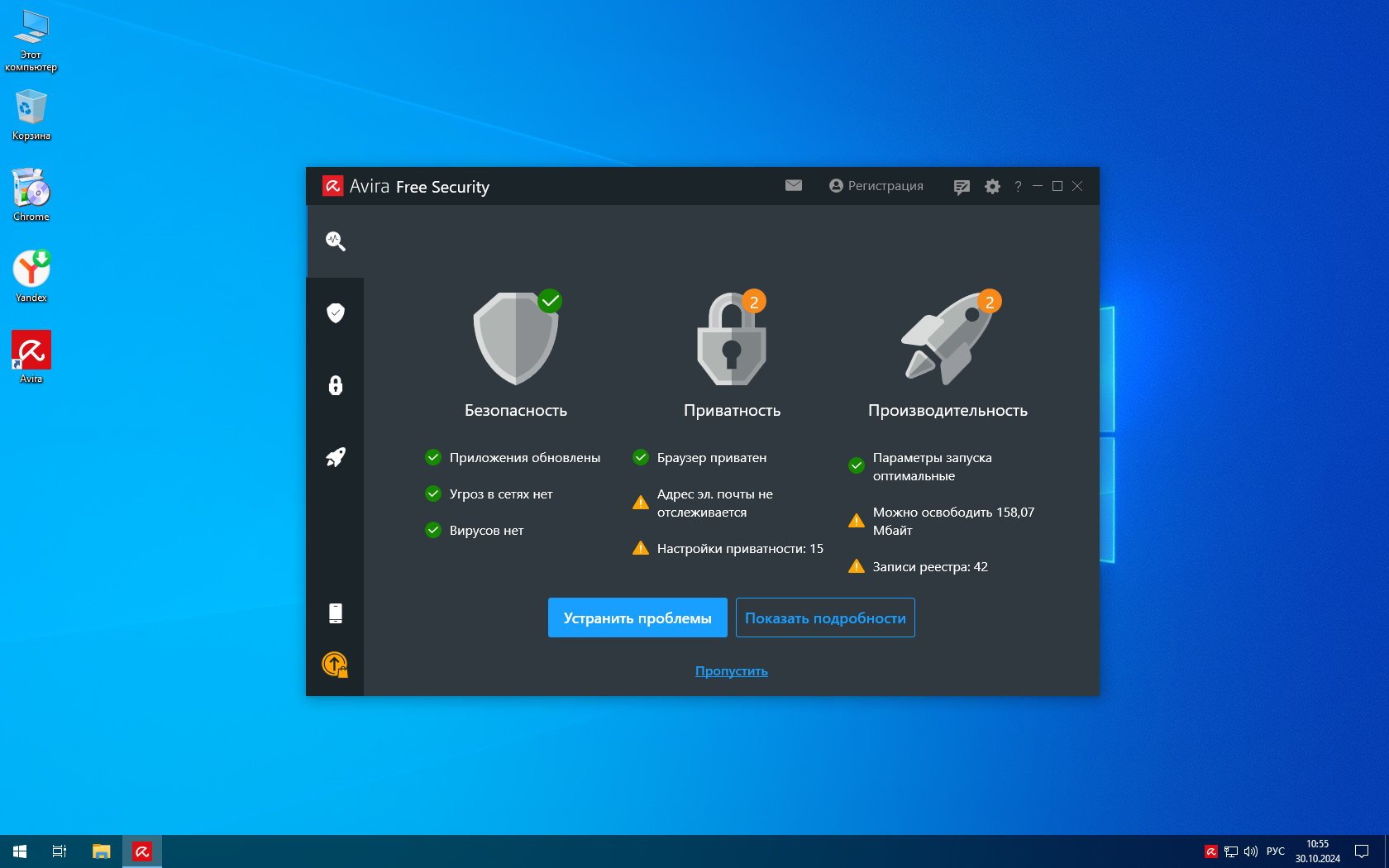Screen dimensions: 1389x868
Task: Open Task View on the taskbar
Action: click(x=60, y=851)
